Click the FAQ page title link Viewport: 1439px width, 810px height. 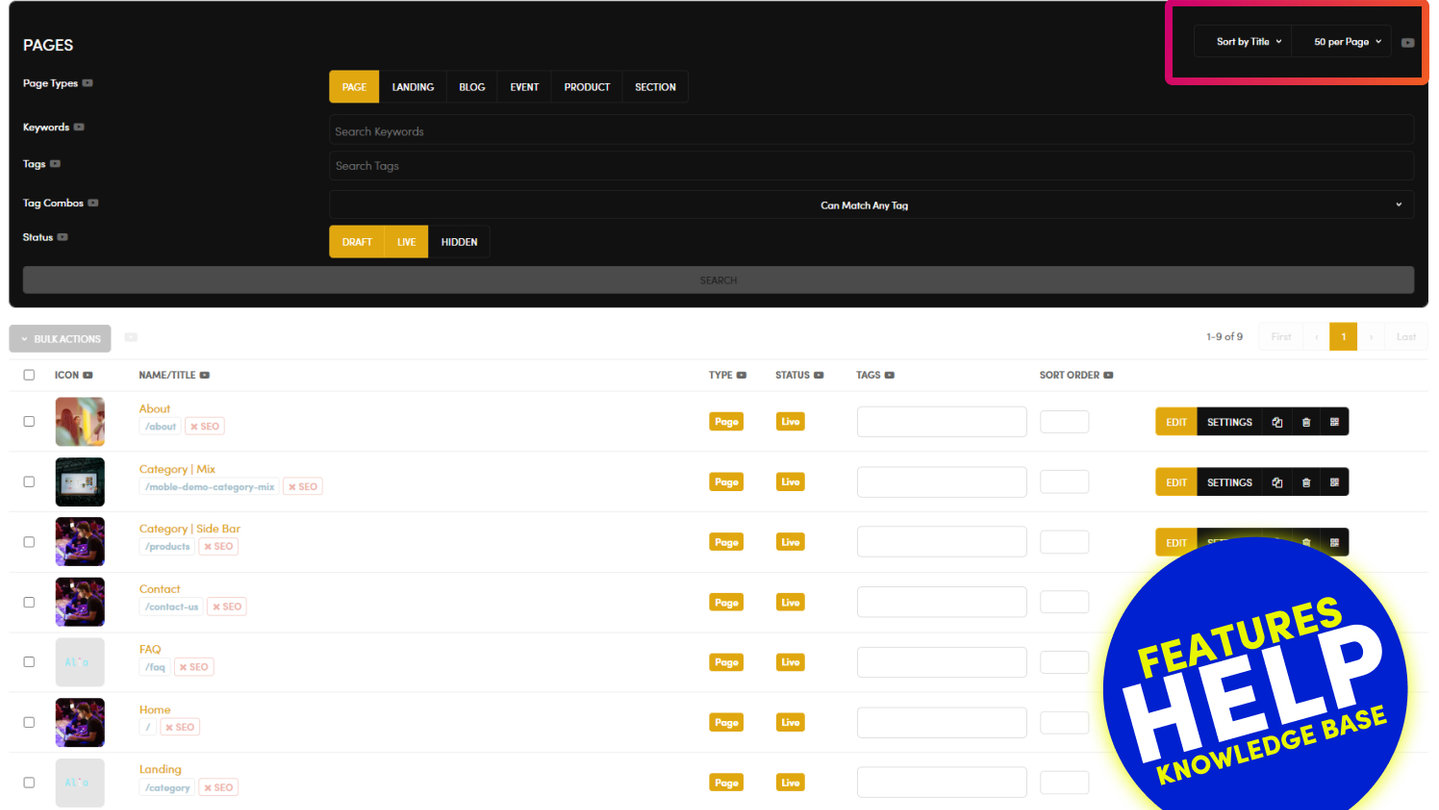(150, 649)
